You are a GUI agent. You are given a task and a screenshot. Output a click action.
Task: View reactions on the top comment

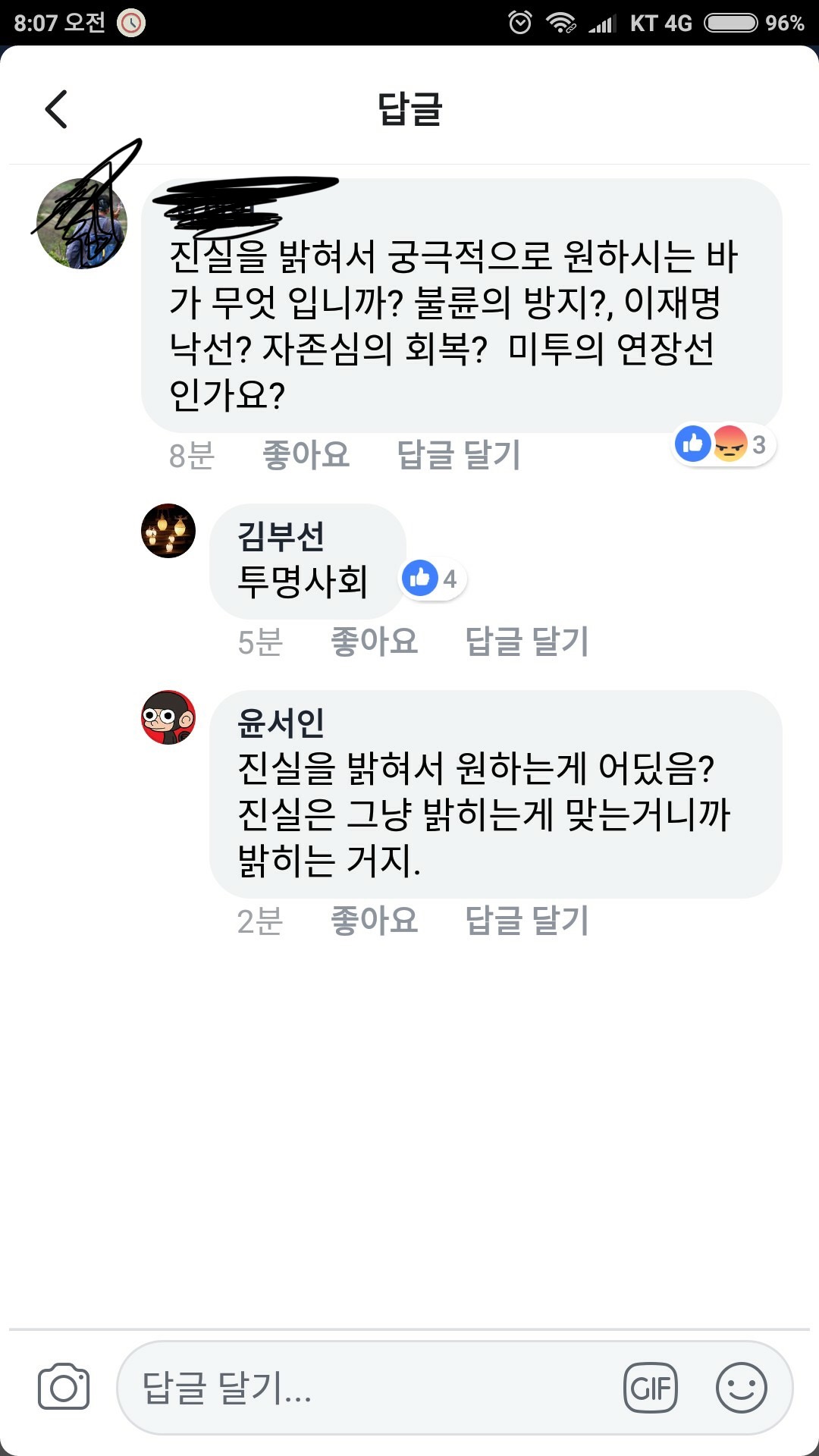click(x=723, y=444)
